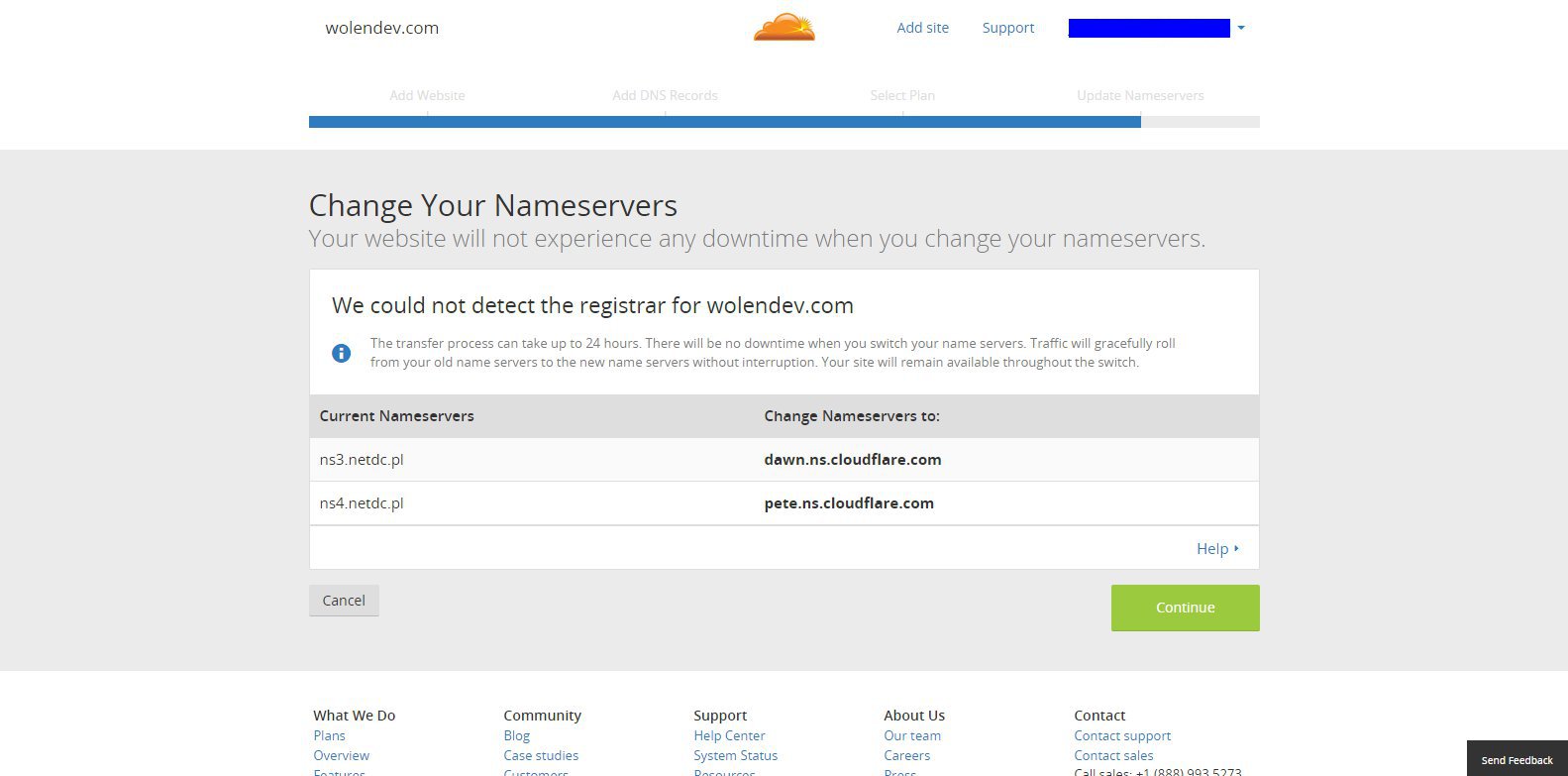Screen dimensions: 1568x776
Task: Click the Send Feedback tab
Action: click(1516, 760)
